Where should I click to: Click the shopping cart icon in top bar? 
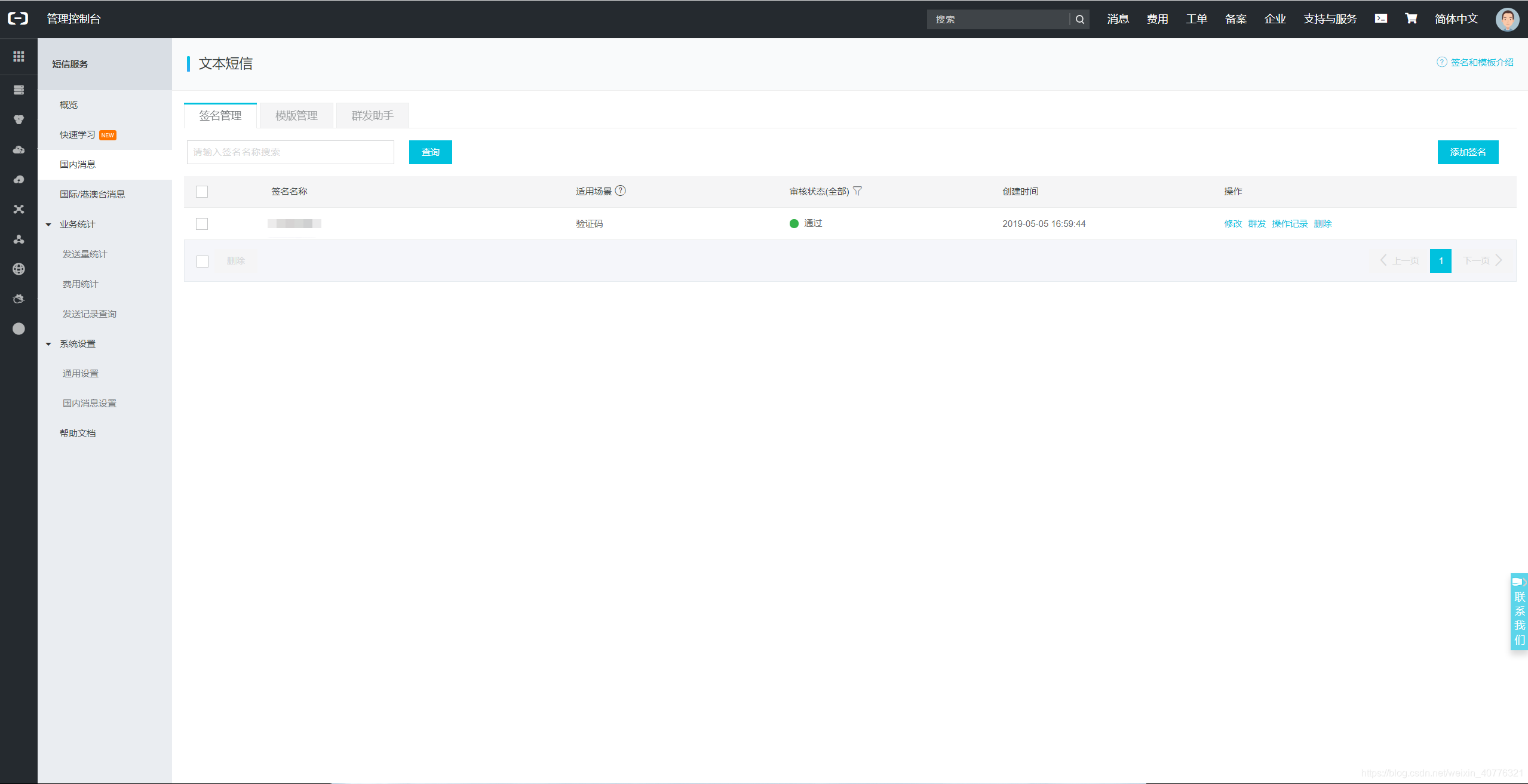1411,19
